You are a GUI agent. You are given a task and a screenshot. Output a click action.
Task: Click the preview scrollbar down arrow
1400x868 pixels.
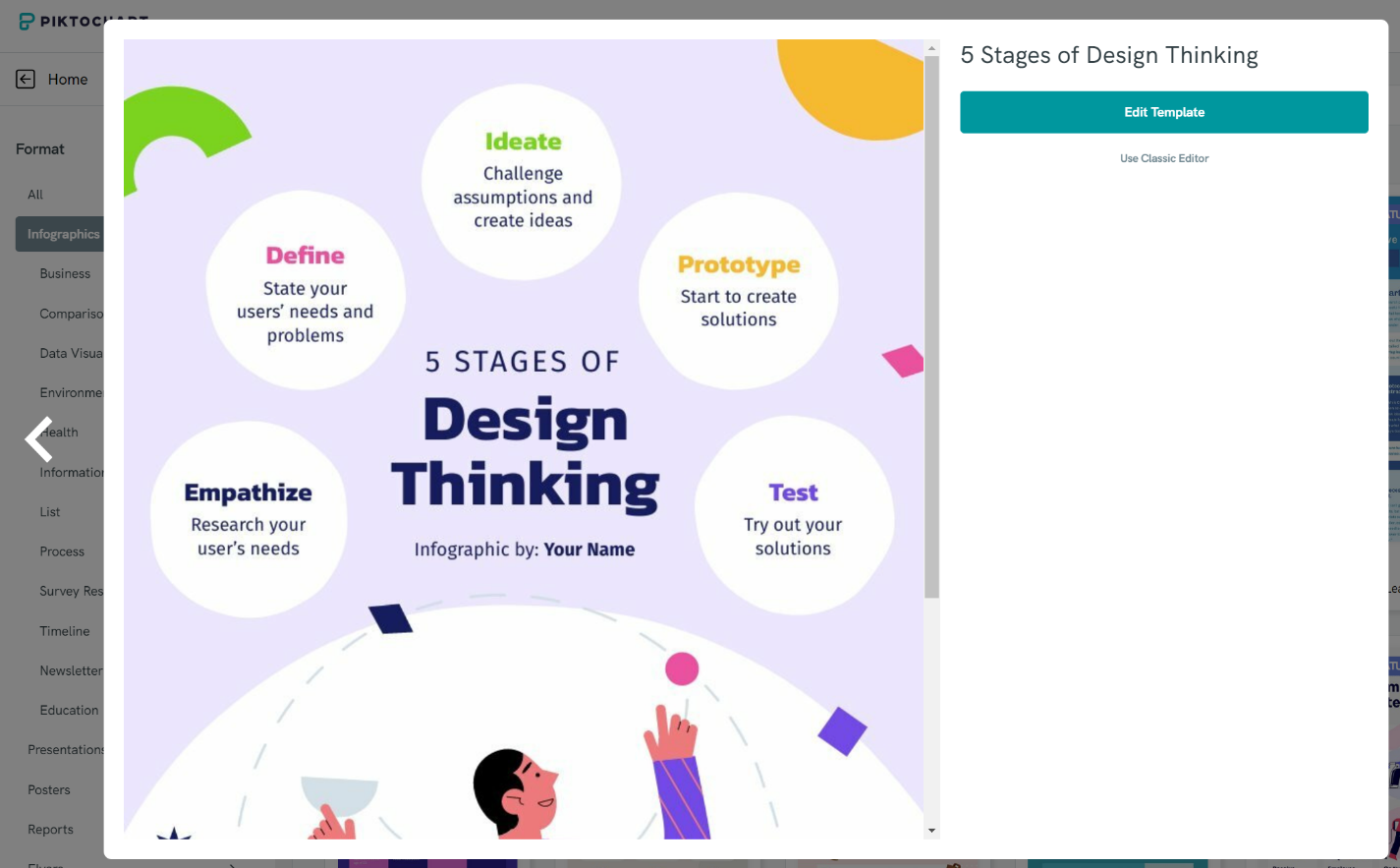pyautogui.click(x=931, y=831)
